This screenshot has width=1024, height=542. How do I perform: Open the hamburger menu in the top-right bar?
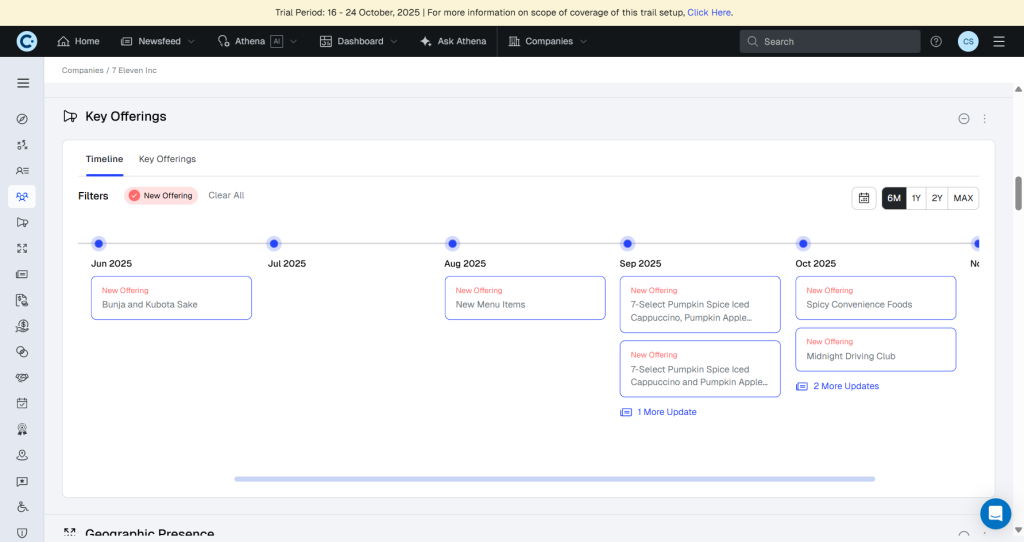click(999, 41)
